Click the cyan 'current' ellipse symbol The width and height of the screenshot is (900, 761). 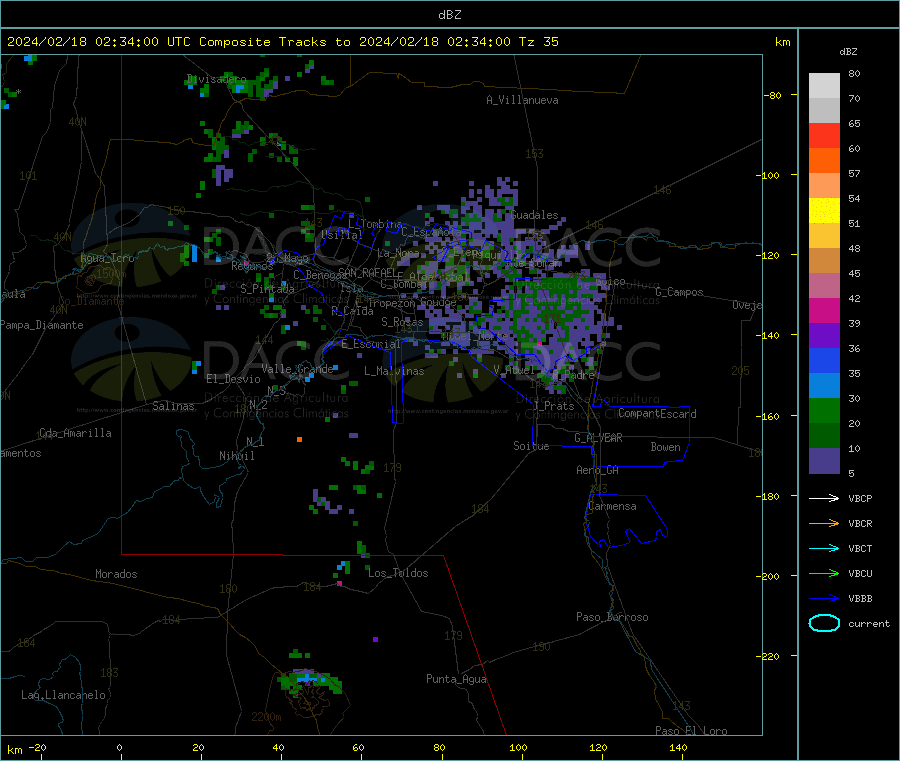(824, 623)
